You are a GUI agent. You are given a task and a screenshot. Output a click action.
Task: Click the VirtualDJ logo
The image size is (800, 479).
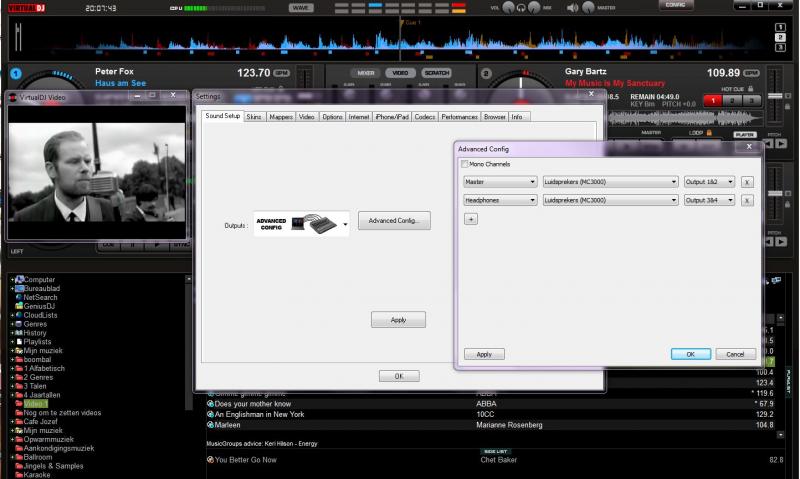tap(27, 8)
